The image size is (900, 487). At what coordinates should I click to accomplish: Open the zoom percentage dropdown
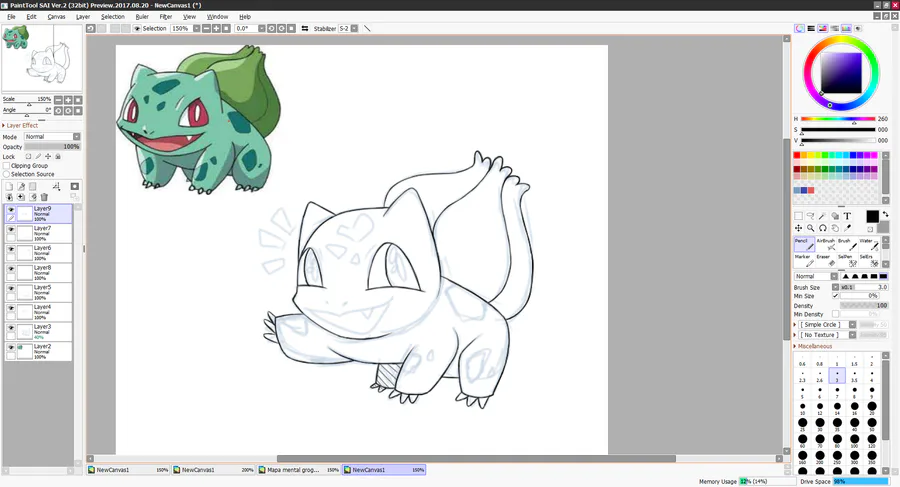[196, 28]
